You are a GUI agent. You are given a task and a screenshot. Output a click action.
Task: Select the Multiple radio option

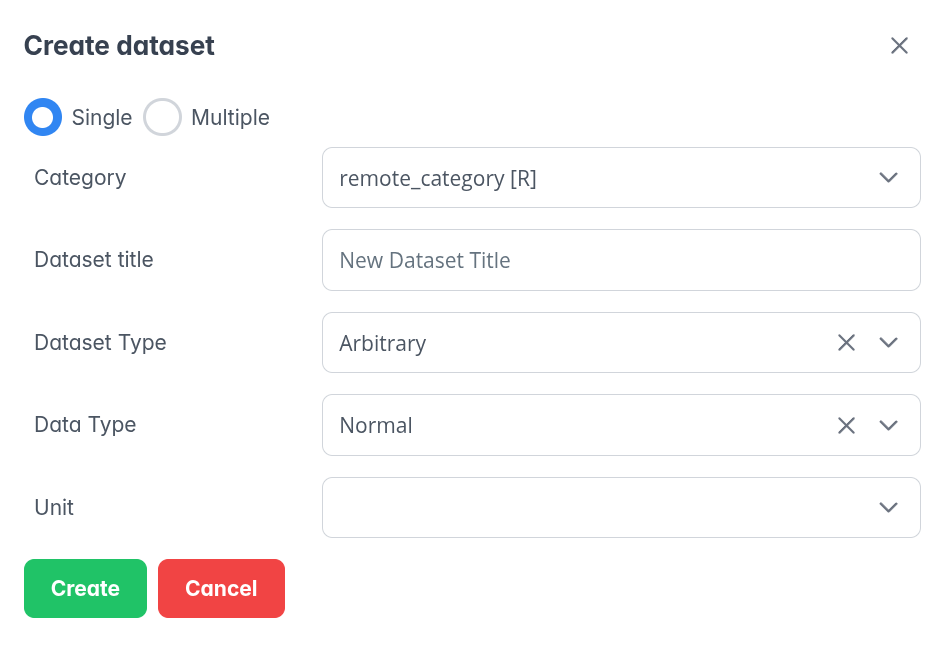coord(162,117)
